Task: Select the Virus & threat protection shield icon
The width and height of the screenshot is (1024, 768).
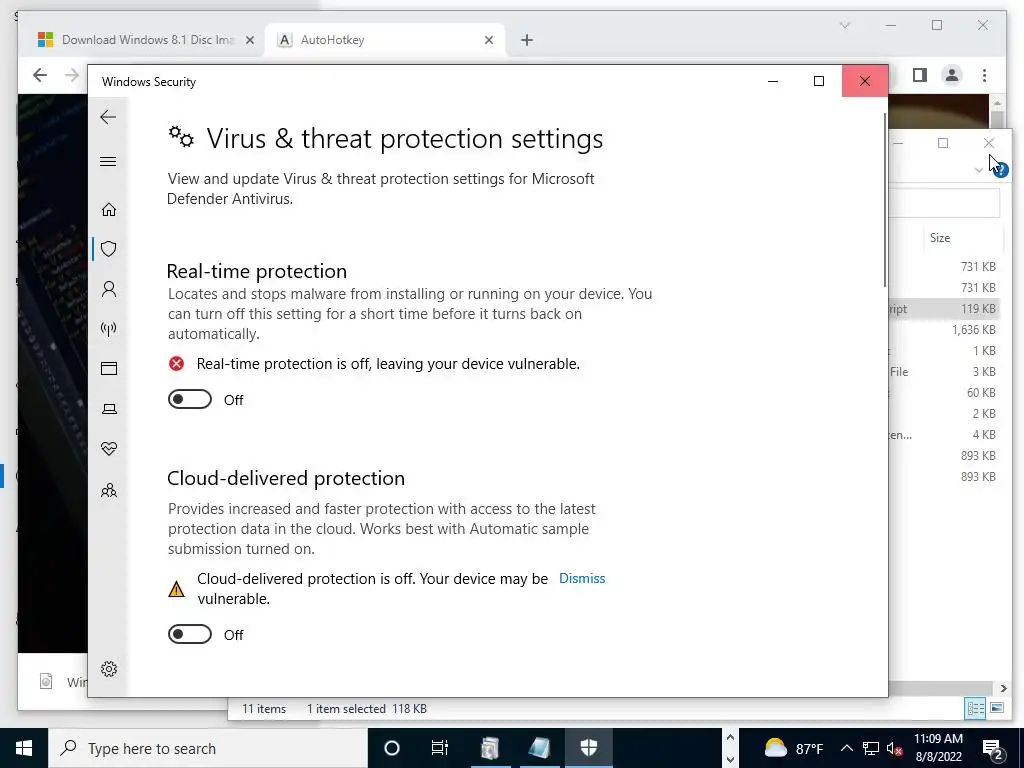Action: (108, 249)
